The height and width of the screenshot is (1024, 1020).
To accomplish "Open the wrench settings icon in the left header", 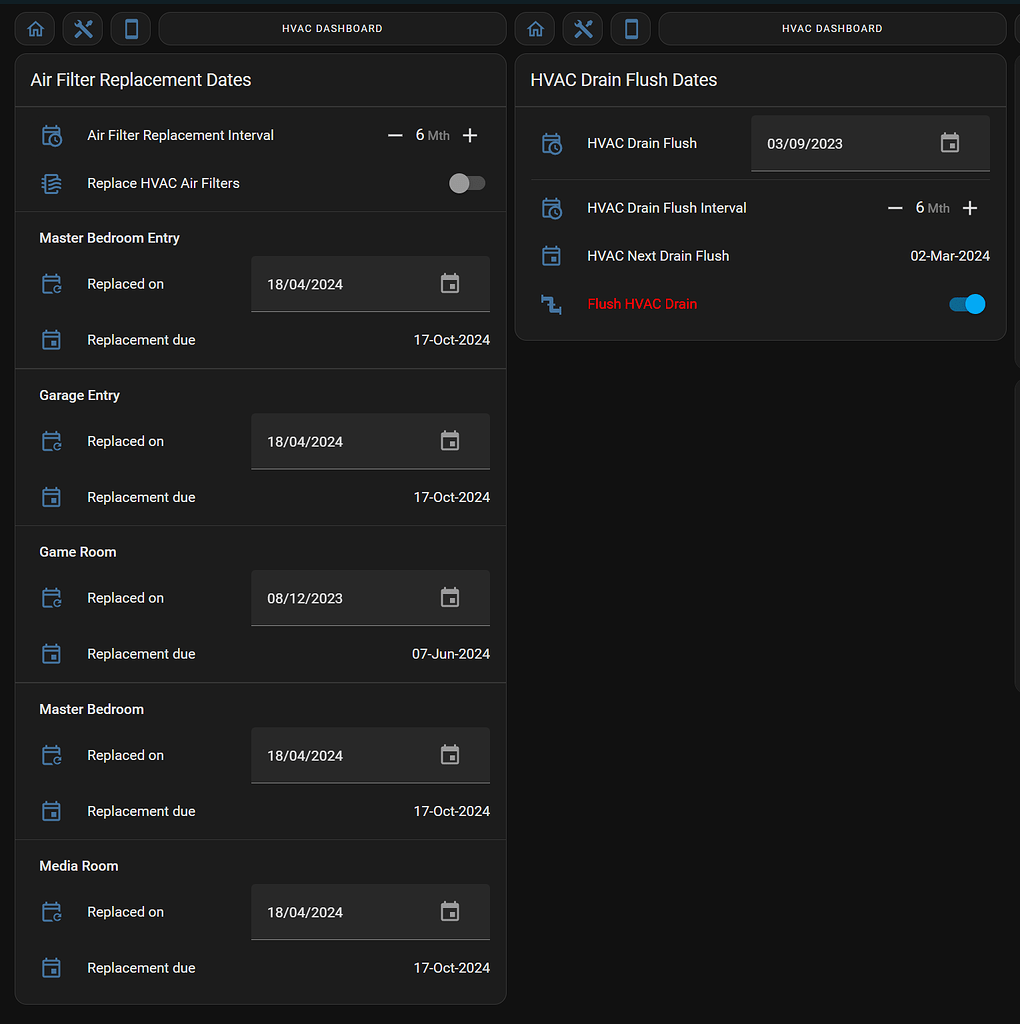I will 82,28.
